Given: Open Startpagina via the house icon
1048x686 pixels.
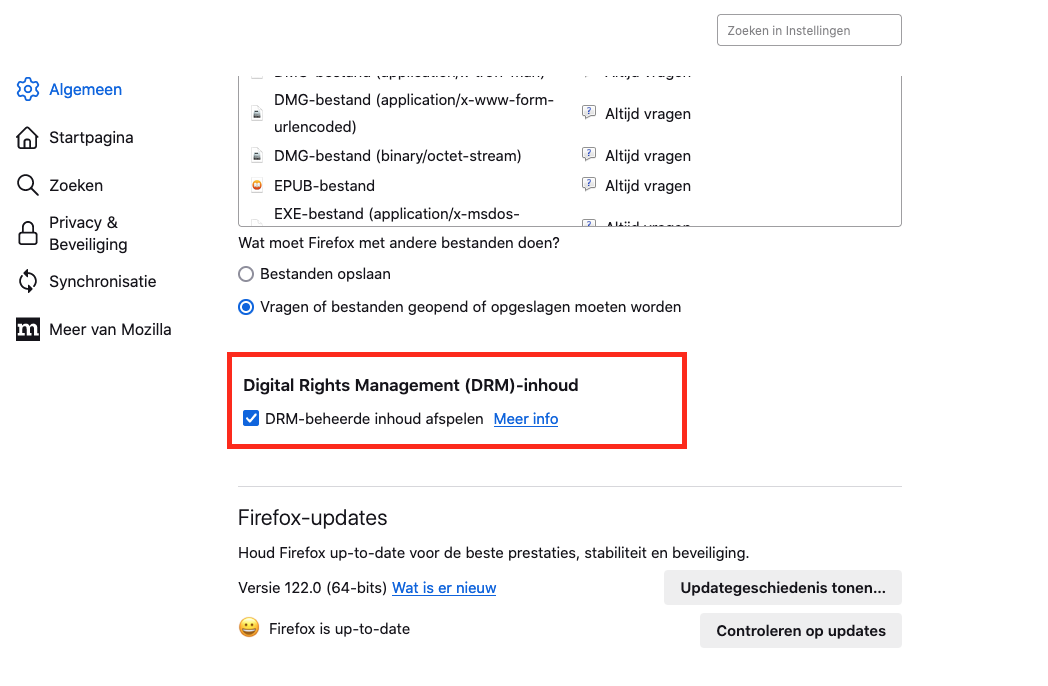Looking at the screenshot, I should (x=28, y=138).
